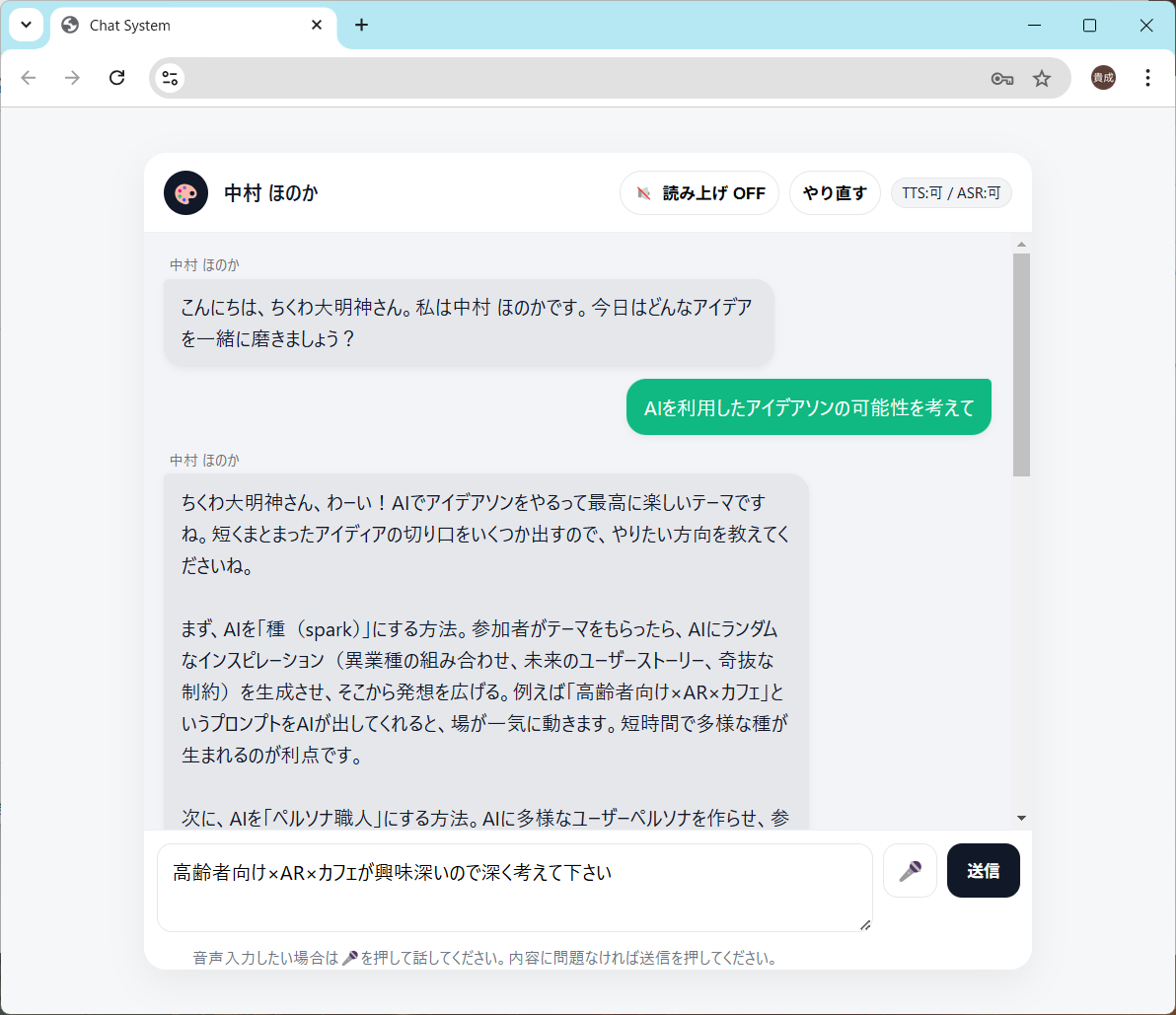Click the TTS:可 / ASR:可 status badge
1176x1015 pixels.
click(951, 193)
